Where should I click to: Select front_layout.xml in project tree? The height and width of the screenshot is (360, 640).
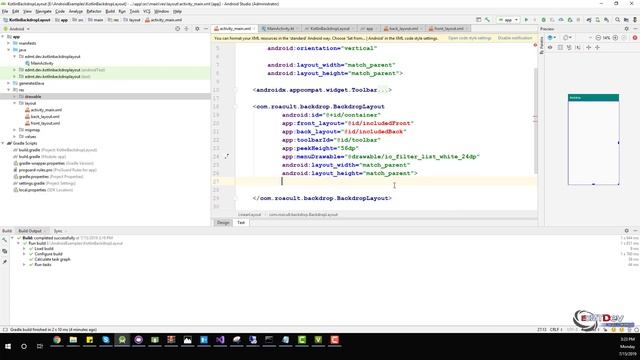pyautogui.click(x=42, y=123)
